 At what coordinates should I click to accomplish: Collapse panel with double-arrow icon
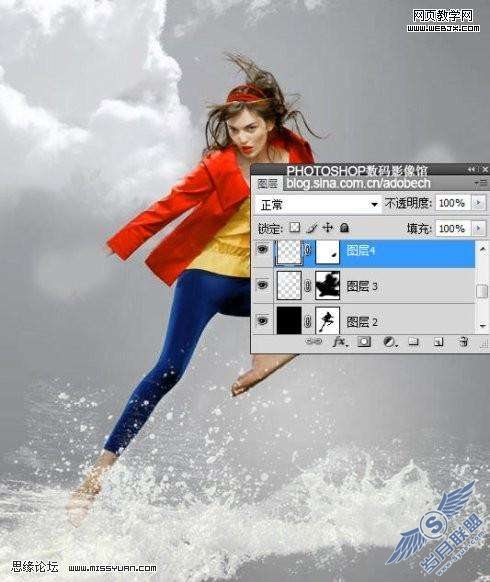(471, 170)
